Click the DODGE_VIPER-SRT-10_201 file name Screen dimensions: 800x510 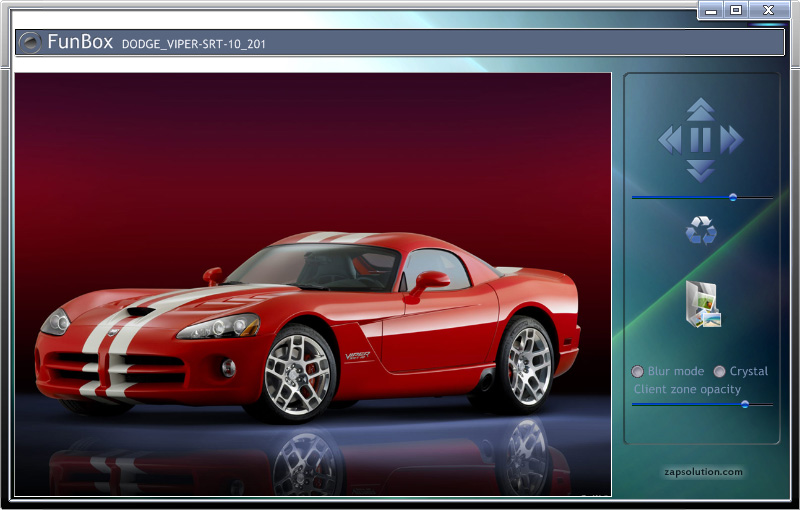[x=194, y=44]
